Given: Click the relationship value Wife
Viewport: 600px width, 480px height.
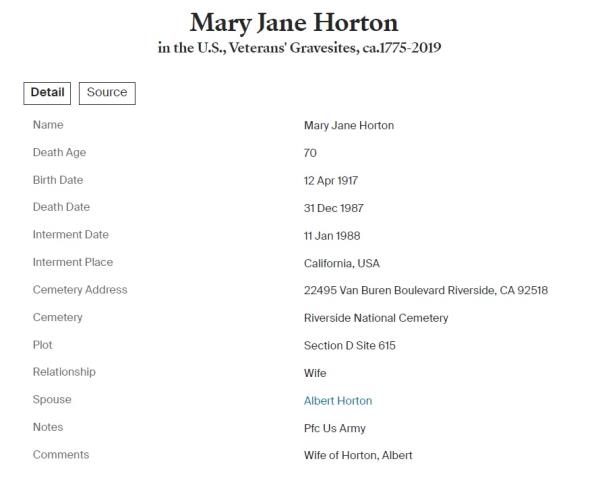Looking at the screenshot, I should coord(315,373).
